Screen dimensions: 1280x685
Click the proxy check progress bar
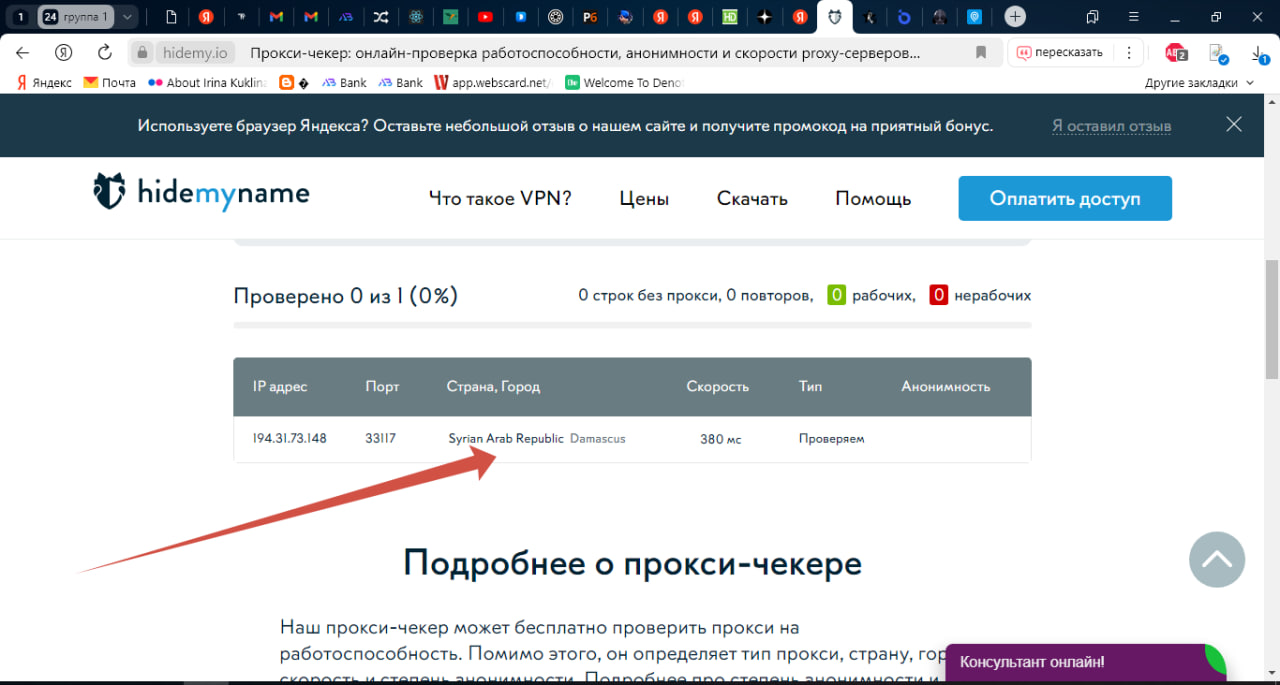tap(632, 325)
